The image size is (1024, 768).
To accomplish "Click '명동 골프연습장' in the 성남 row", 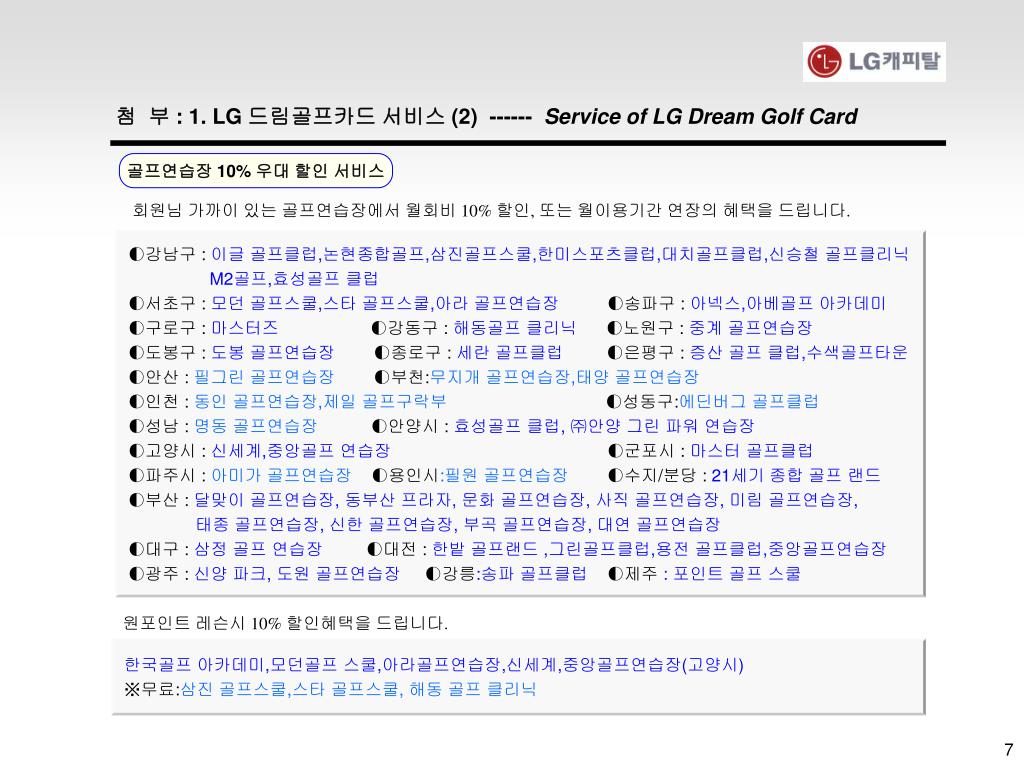I will point(255,426).
